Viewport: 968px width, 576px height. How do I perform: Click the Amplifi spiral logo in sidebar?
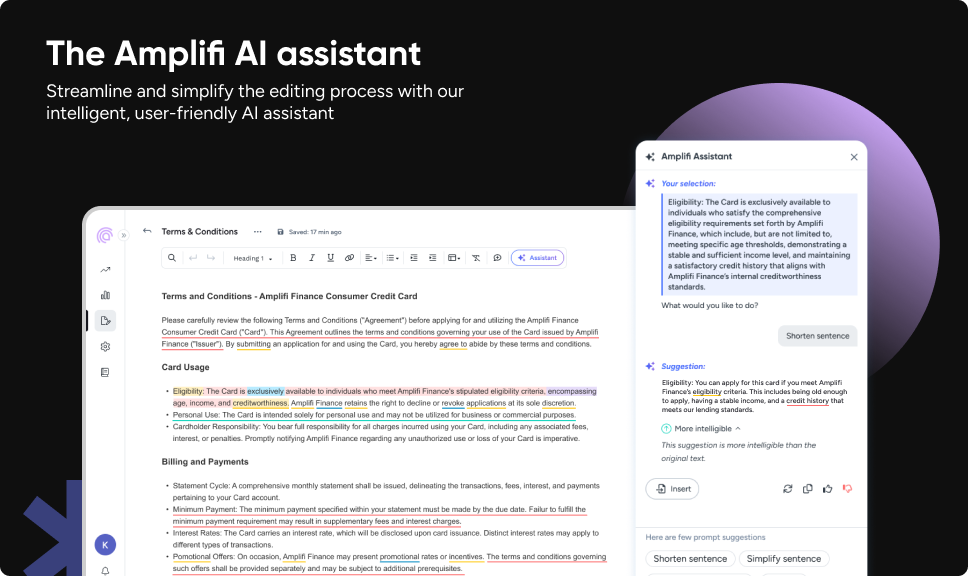tap(105, 235)
